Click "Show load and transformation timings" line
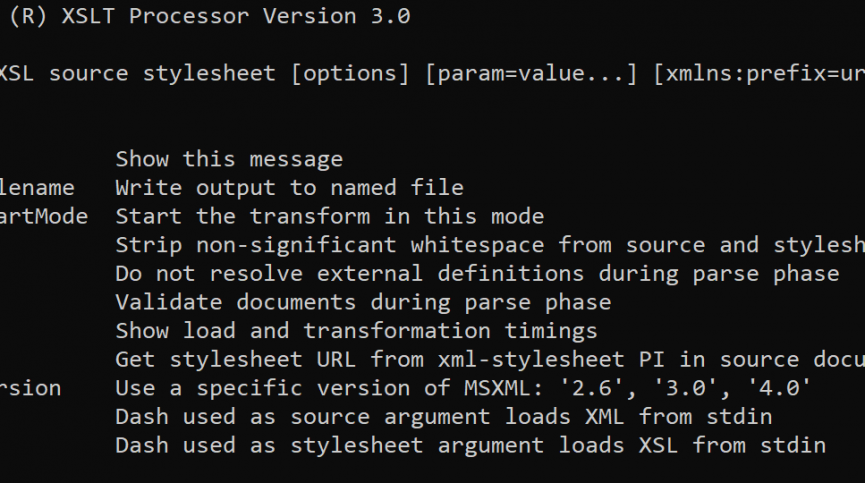The width and height of the screenshot is (865, 483). pyautogui.click(x=356, y=330)
